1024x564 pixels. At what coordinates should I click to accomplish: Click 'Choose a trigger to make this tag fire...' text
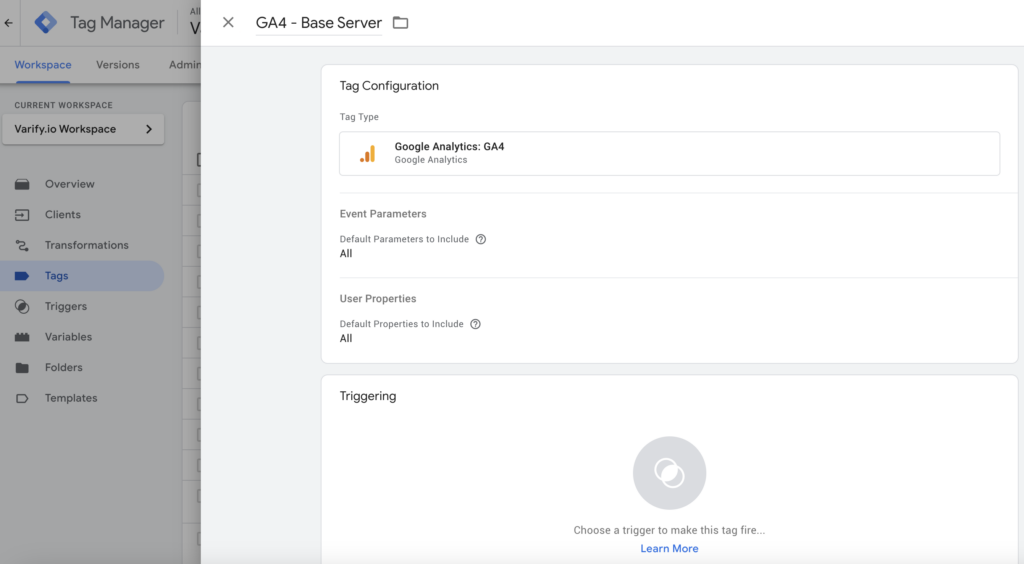(x=669, y=531)
